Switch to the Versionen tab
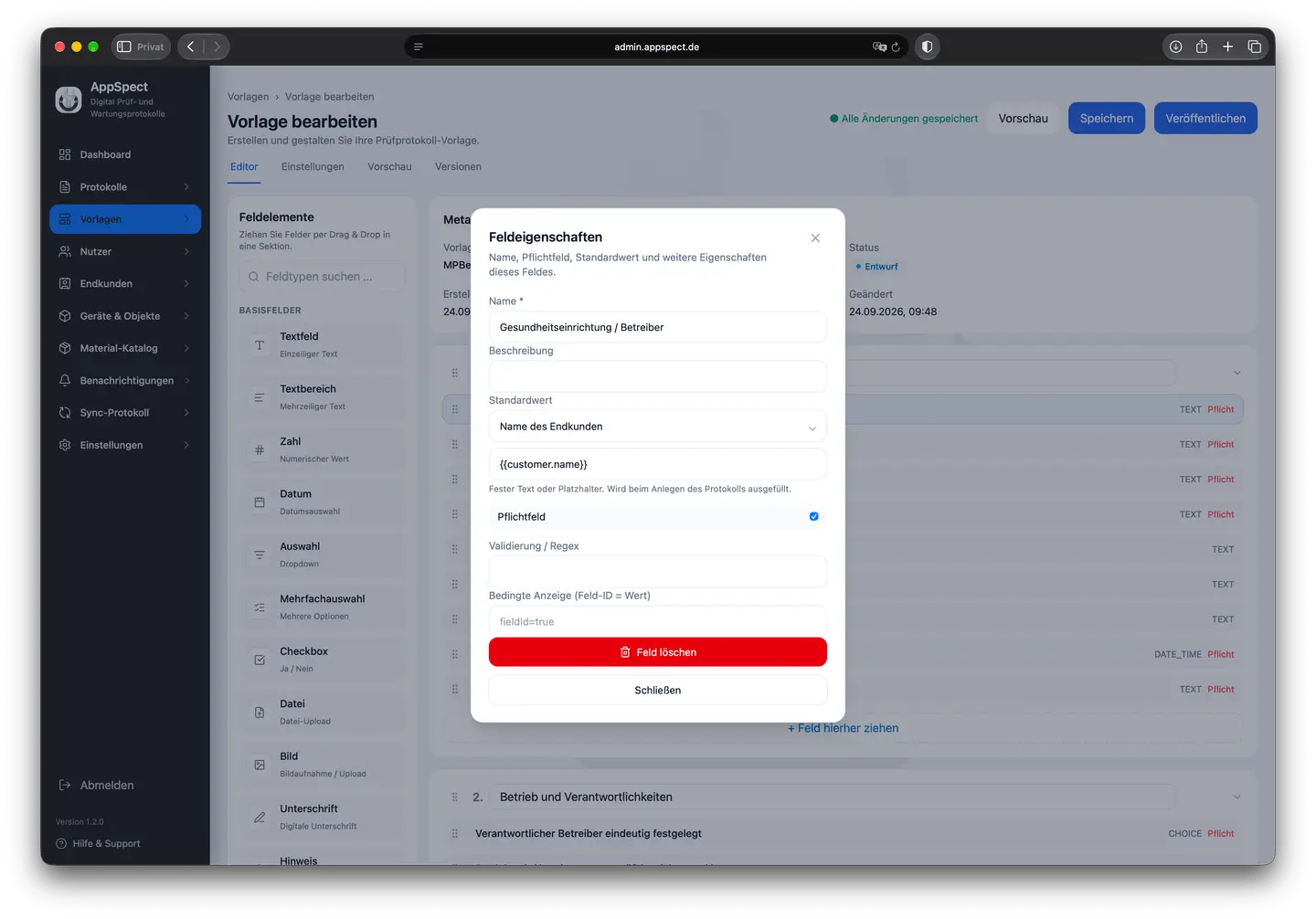 458,167
